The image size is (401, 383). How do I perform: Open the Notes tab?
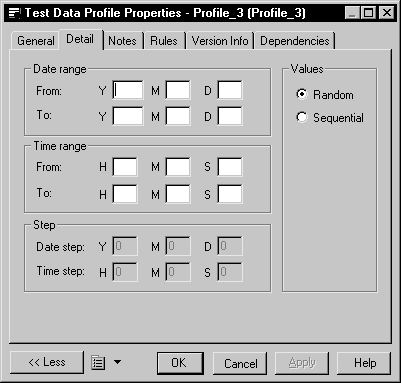coord(122,41)
